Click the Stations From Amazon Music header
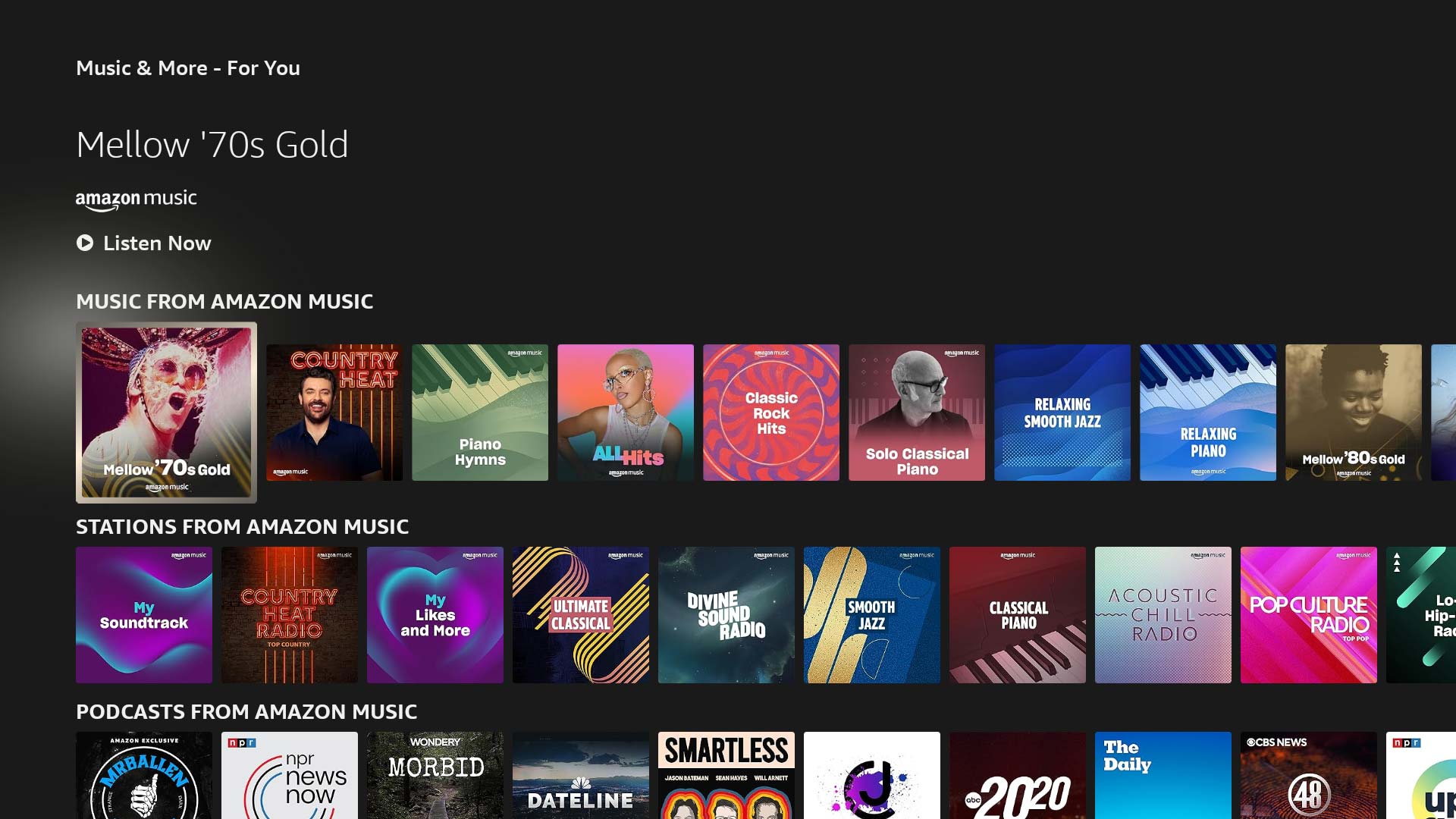 (x=243, y=526)
